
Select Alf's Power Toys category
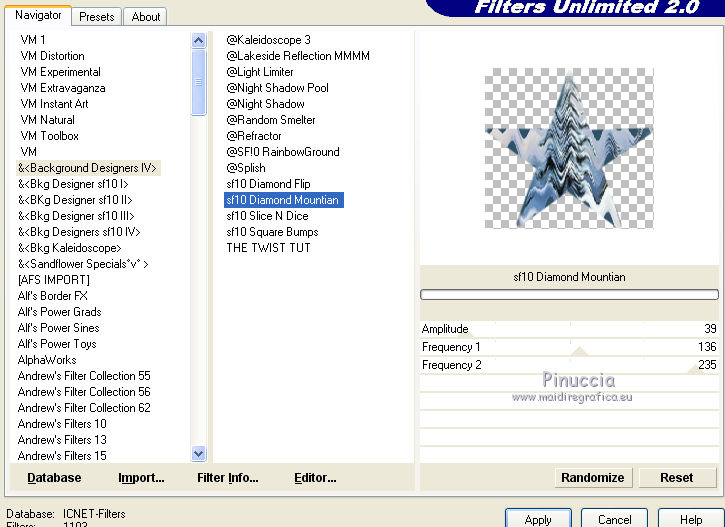click(57, 344)
